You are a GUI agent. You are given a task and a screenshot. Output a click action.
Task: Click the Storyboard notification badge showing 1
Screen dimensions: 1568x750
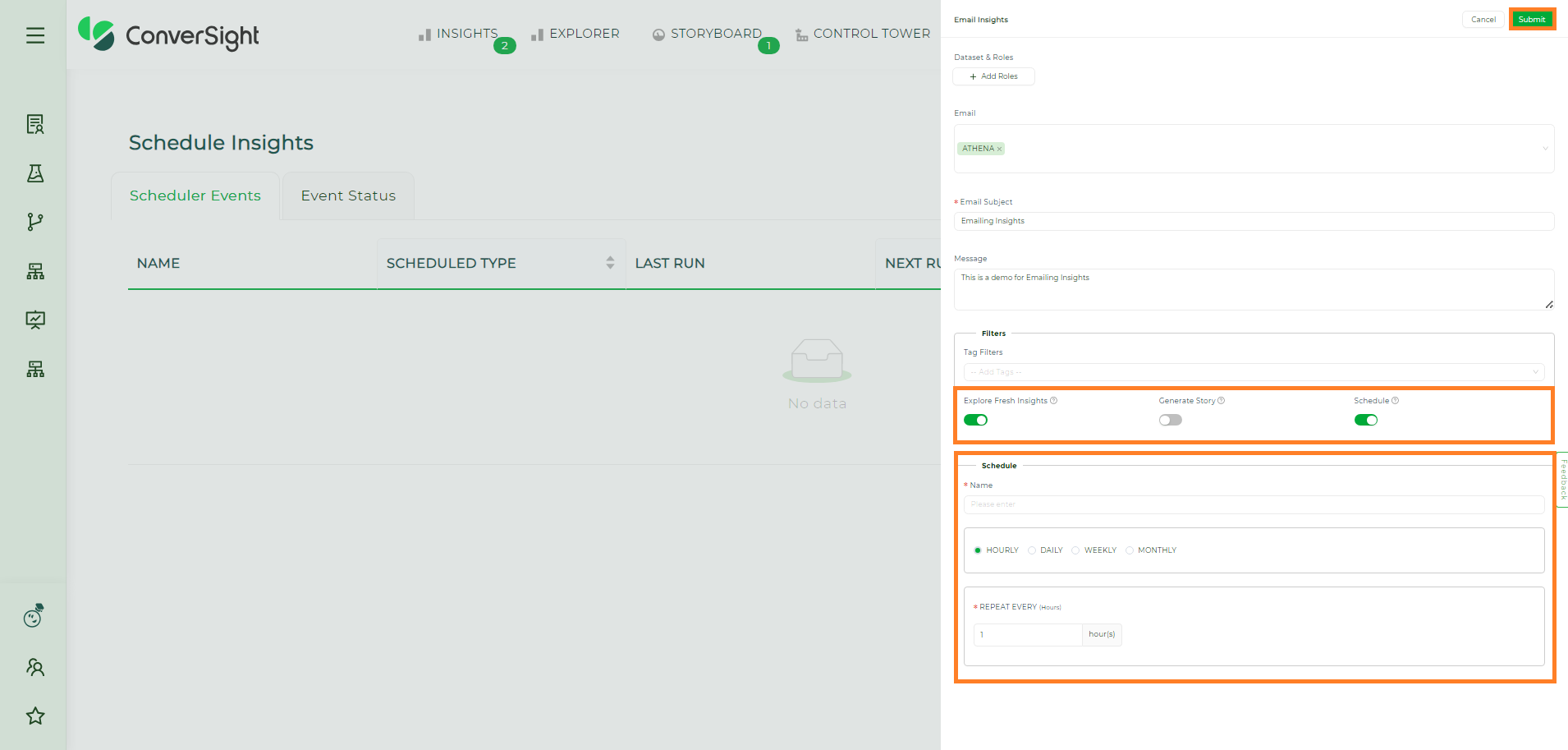(768, 46)
